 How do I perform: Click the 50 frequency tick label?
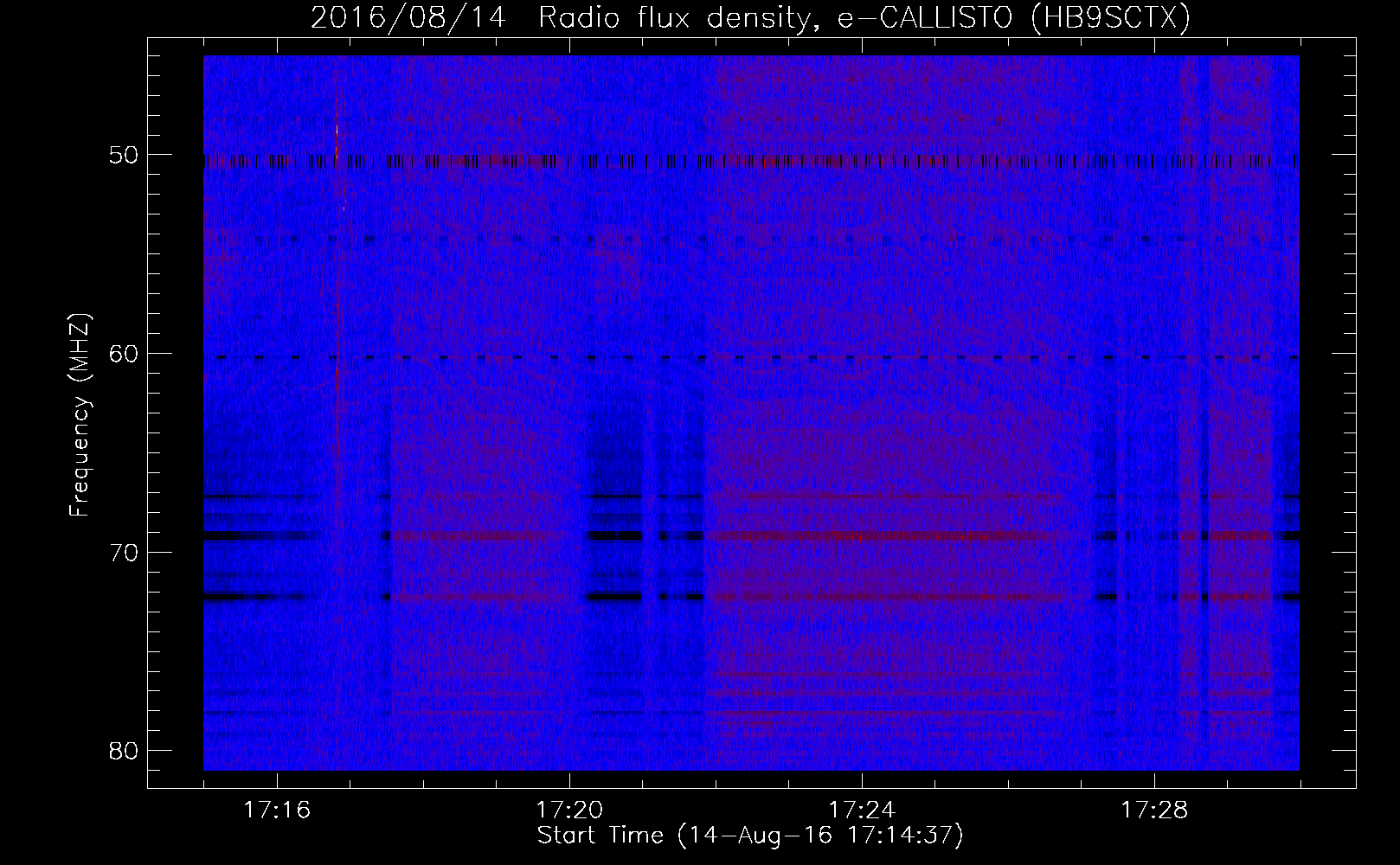124,156
